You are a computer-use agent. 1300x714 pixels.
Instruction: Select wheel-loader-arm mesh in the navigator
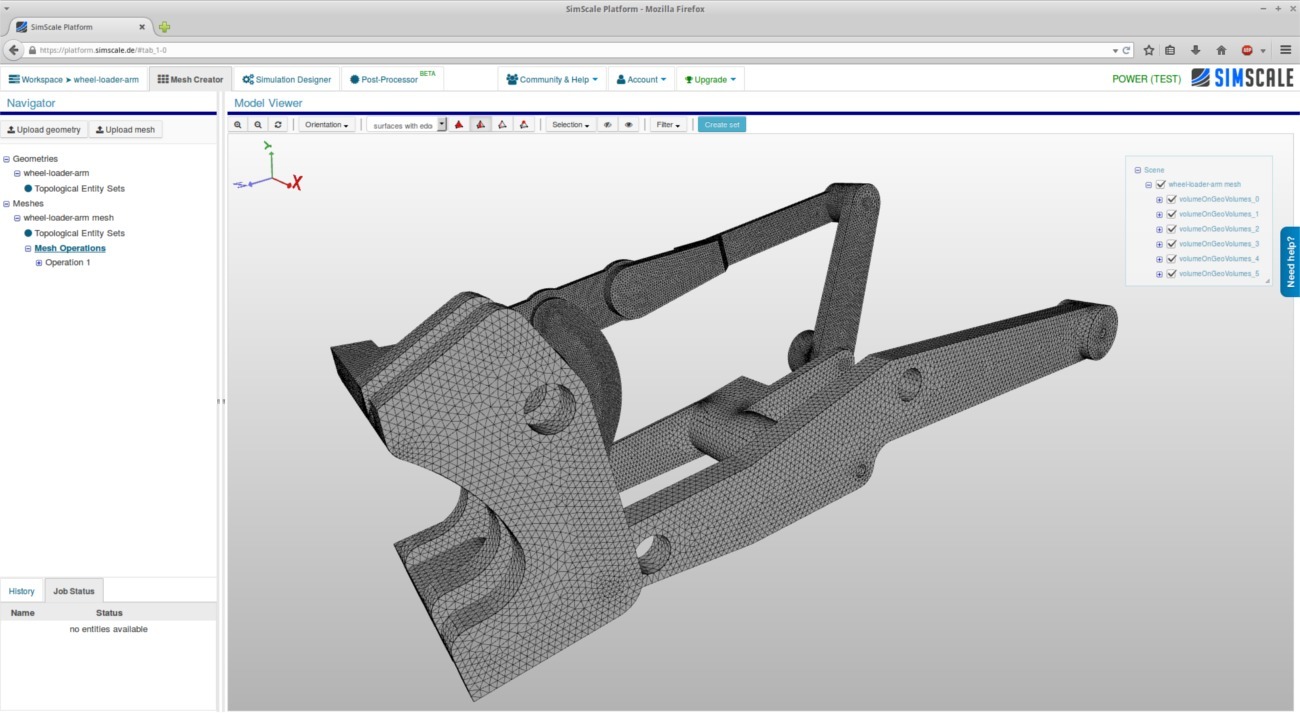pyautogui.click(x=68, y=218)
